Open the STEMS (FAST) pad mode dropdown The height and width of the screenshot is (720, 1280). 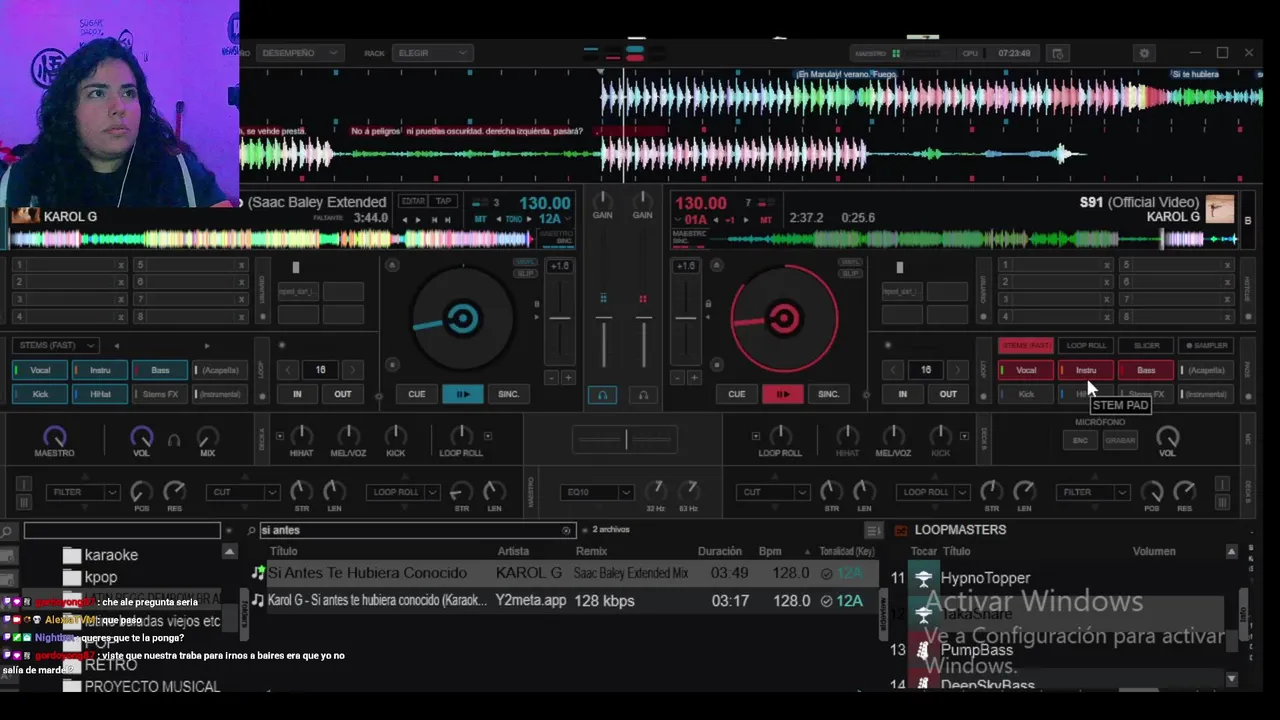point(56,345)
